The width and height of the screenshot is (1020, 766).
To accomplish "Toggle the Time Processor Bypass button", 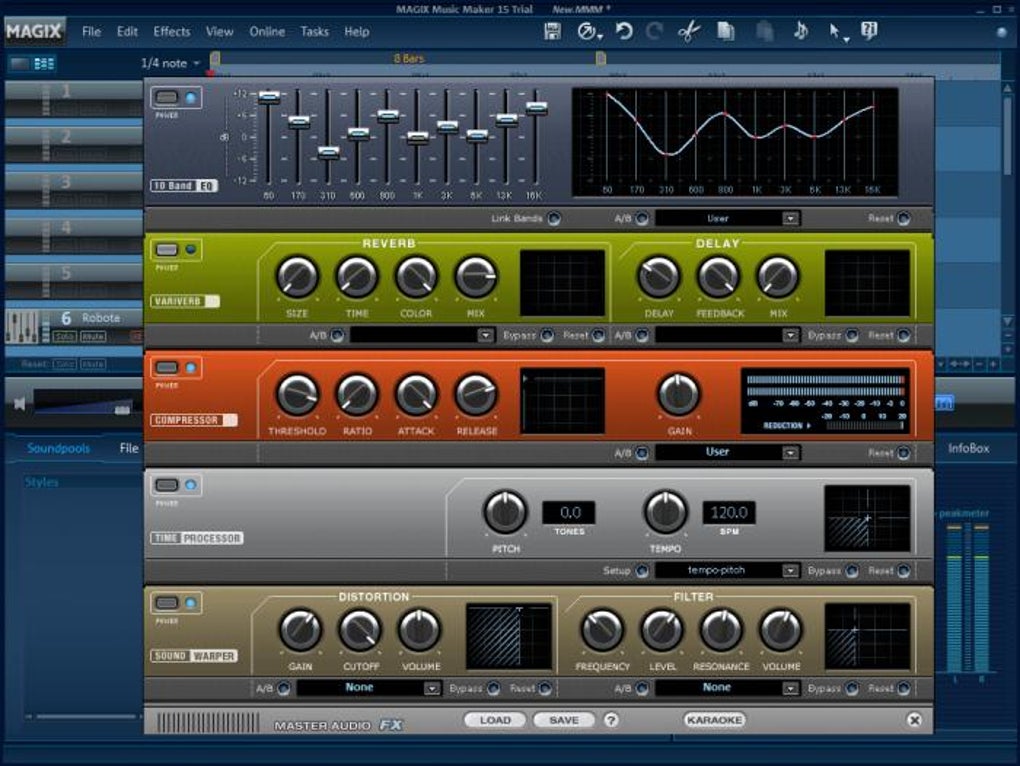I will tap(852, 571).
